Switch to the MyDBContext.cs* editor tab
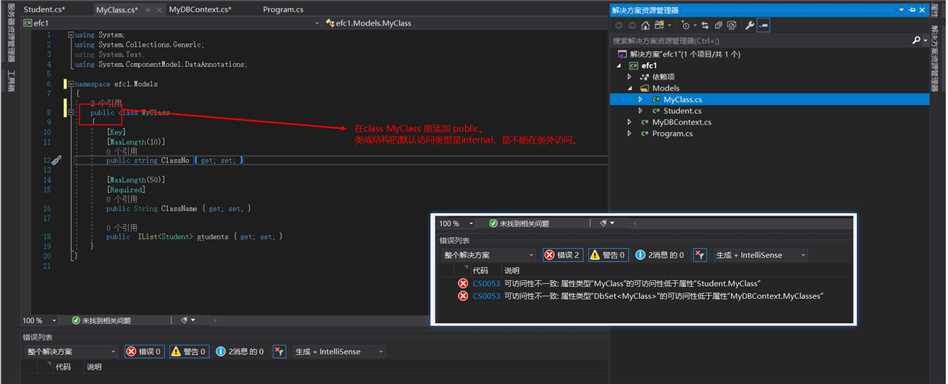948x384 pixels. 200,10
